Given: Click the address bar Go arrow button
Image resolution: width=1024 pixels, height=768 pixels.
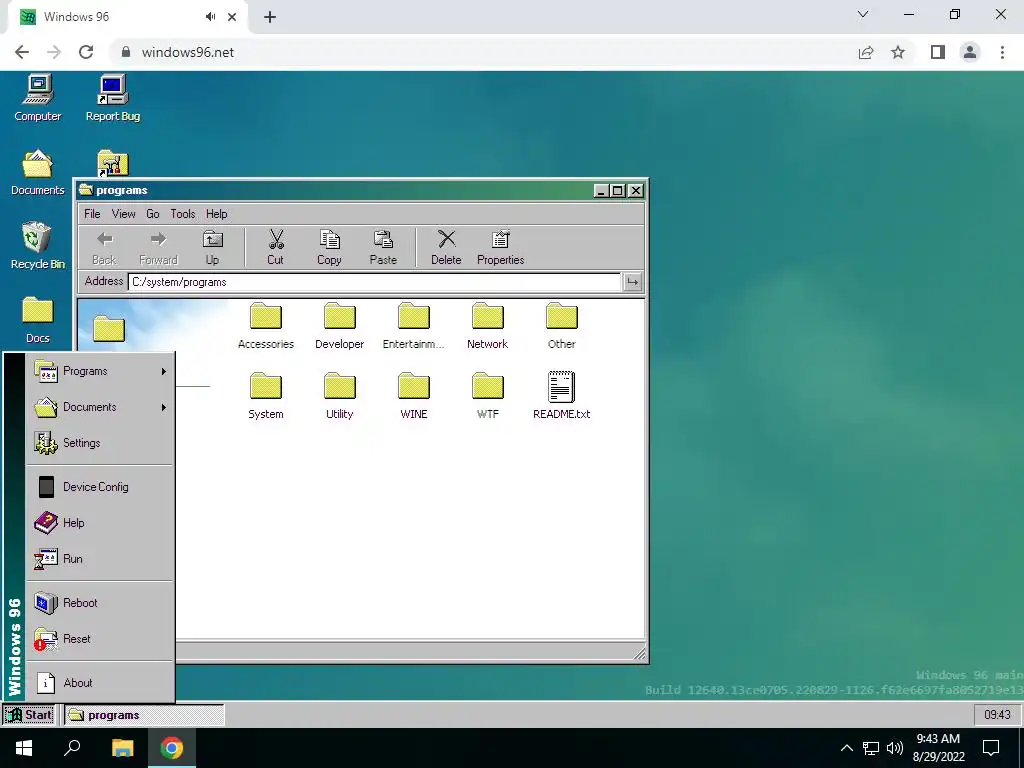Looking at the screenshot, I should click(632, 282).
